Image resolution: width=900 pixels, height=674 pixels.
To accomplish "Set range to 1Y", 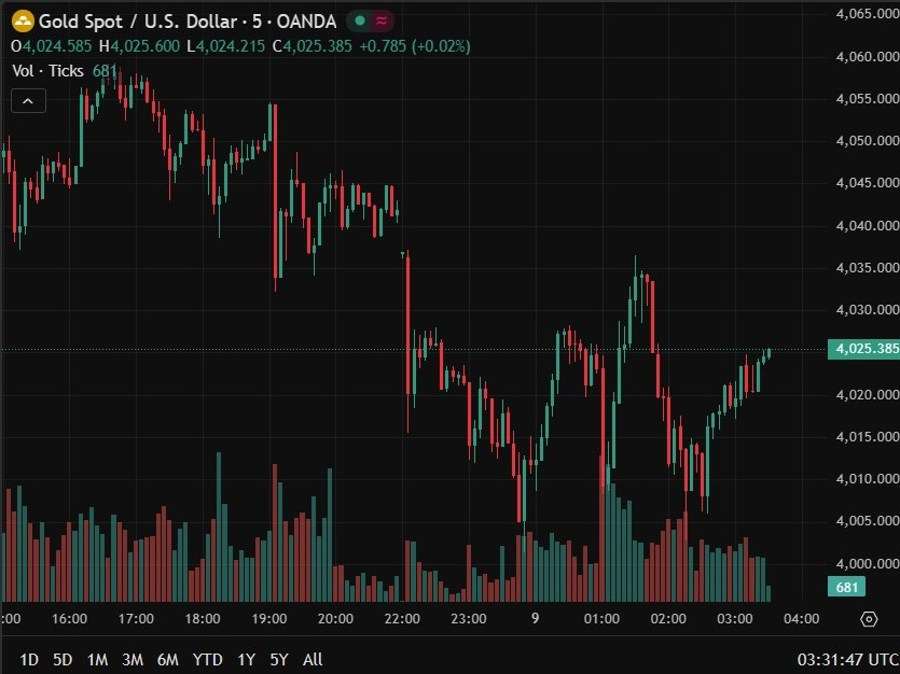I will tap(246, 659).
